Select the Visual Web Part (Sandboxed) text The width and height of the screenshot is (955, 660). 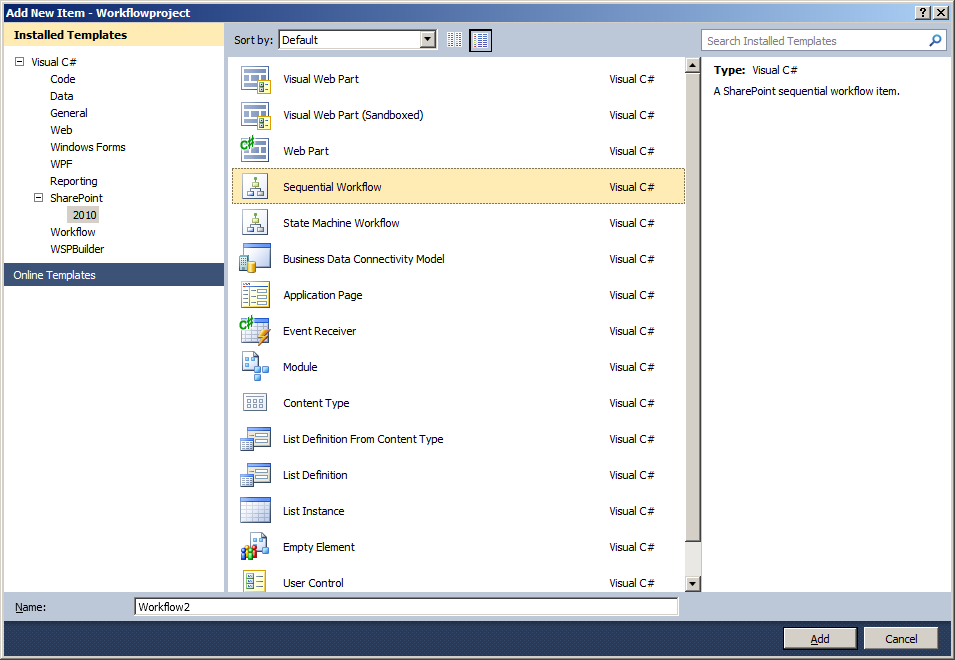[353, 115]
